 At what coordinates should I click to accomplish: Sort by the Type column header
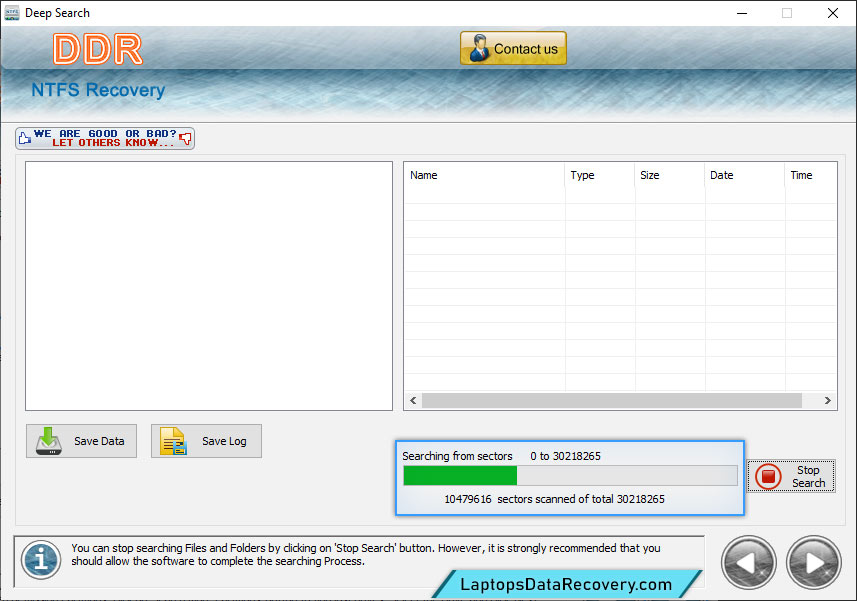coord(600,175)
